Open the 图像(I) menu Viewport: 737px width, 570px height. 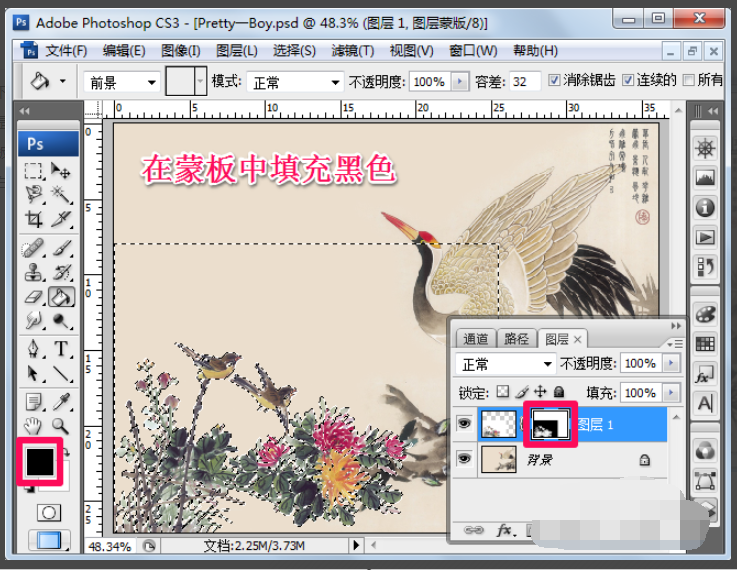[180, 51]
